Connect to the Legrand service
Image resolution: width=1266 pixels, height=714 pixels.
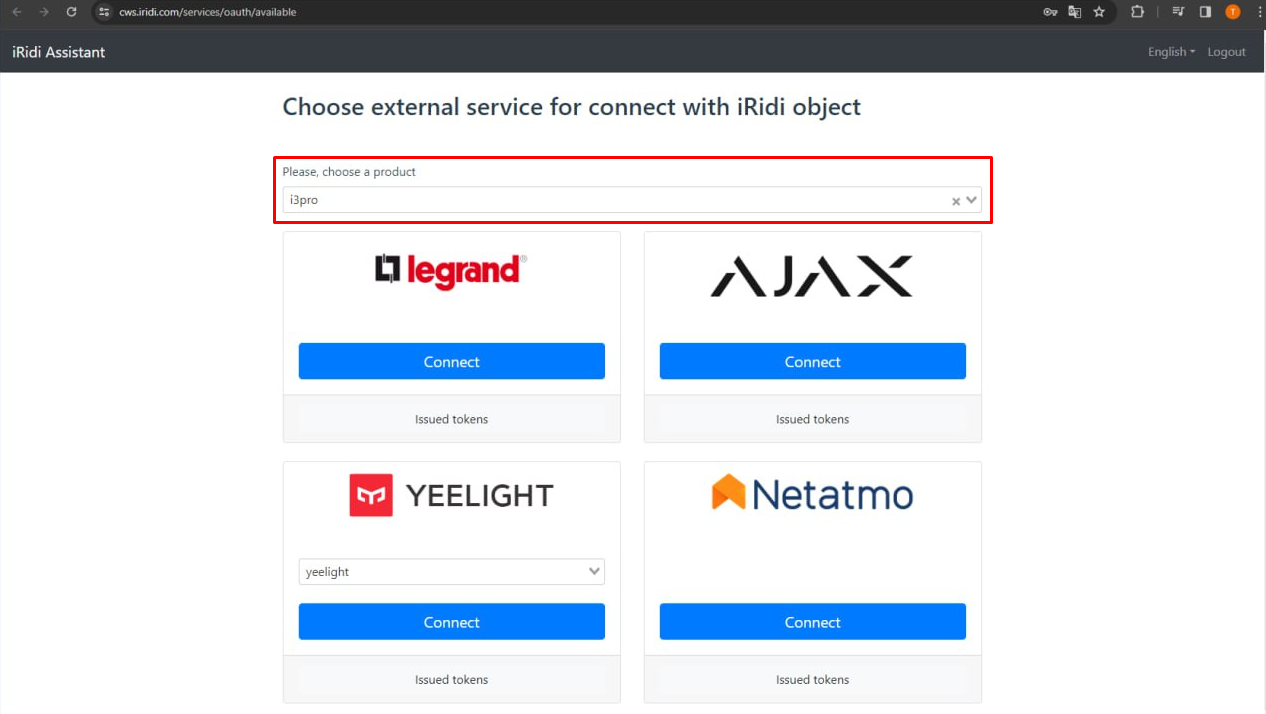coord(451,361)
